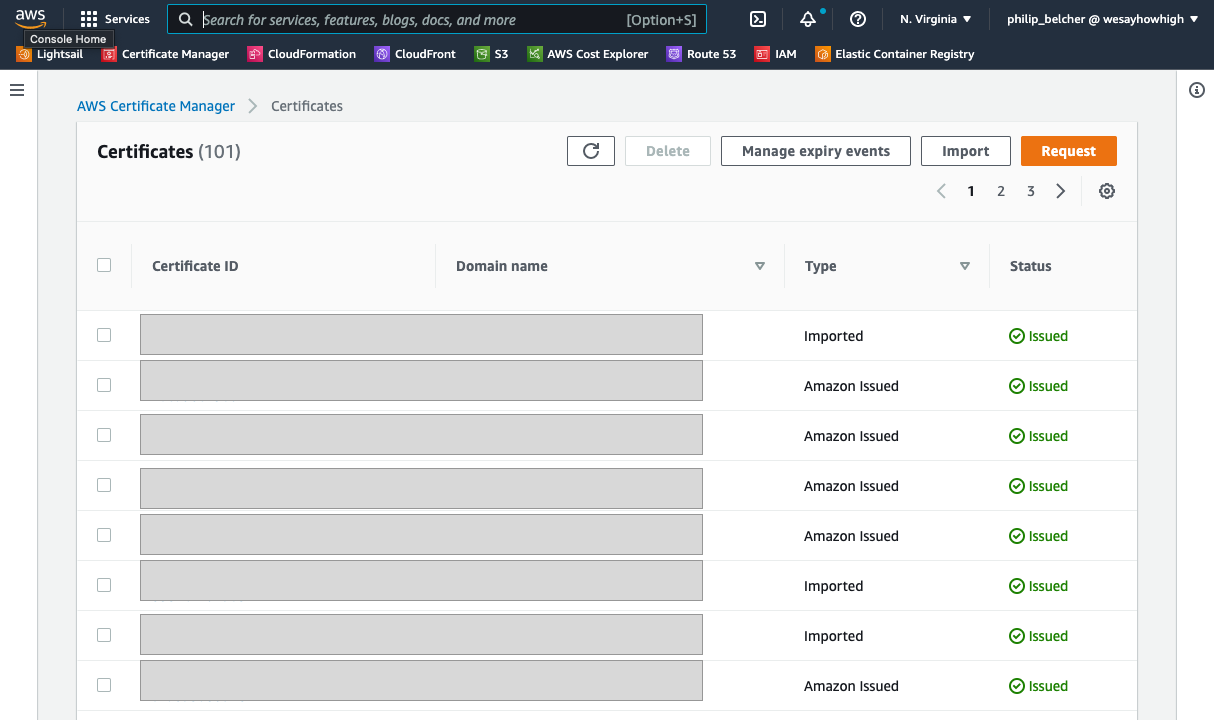The height and width of the screenshot is (720, 1214).
Task: Open table preferences gear icon
Action: pos(1106,191)
